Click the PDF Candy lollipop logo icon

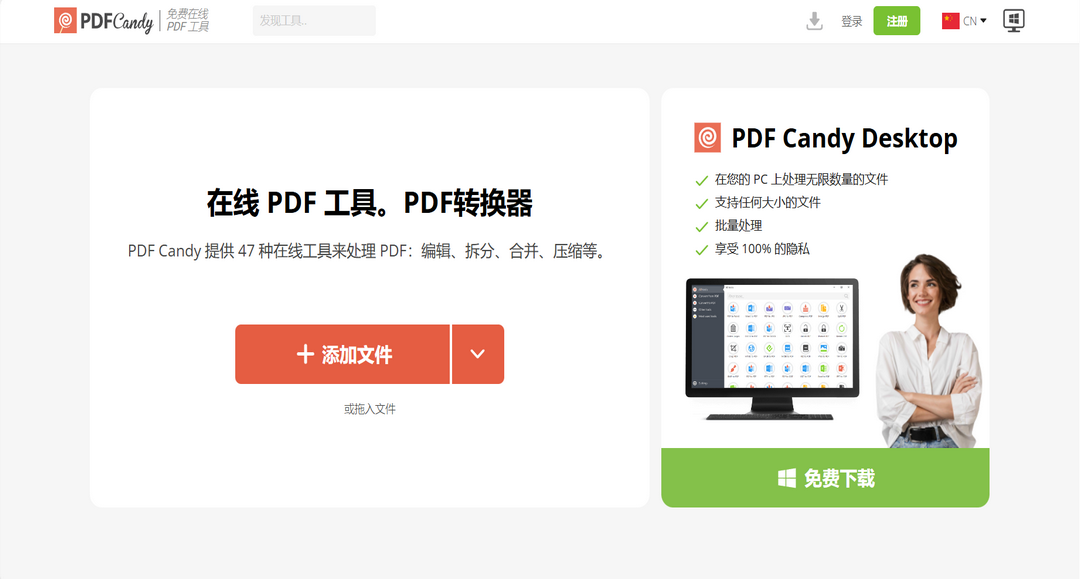(x=65, y=20)
